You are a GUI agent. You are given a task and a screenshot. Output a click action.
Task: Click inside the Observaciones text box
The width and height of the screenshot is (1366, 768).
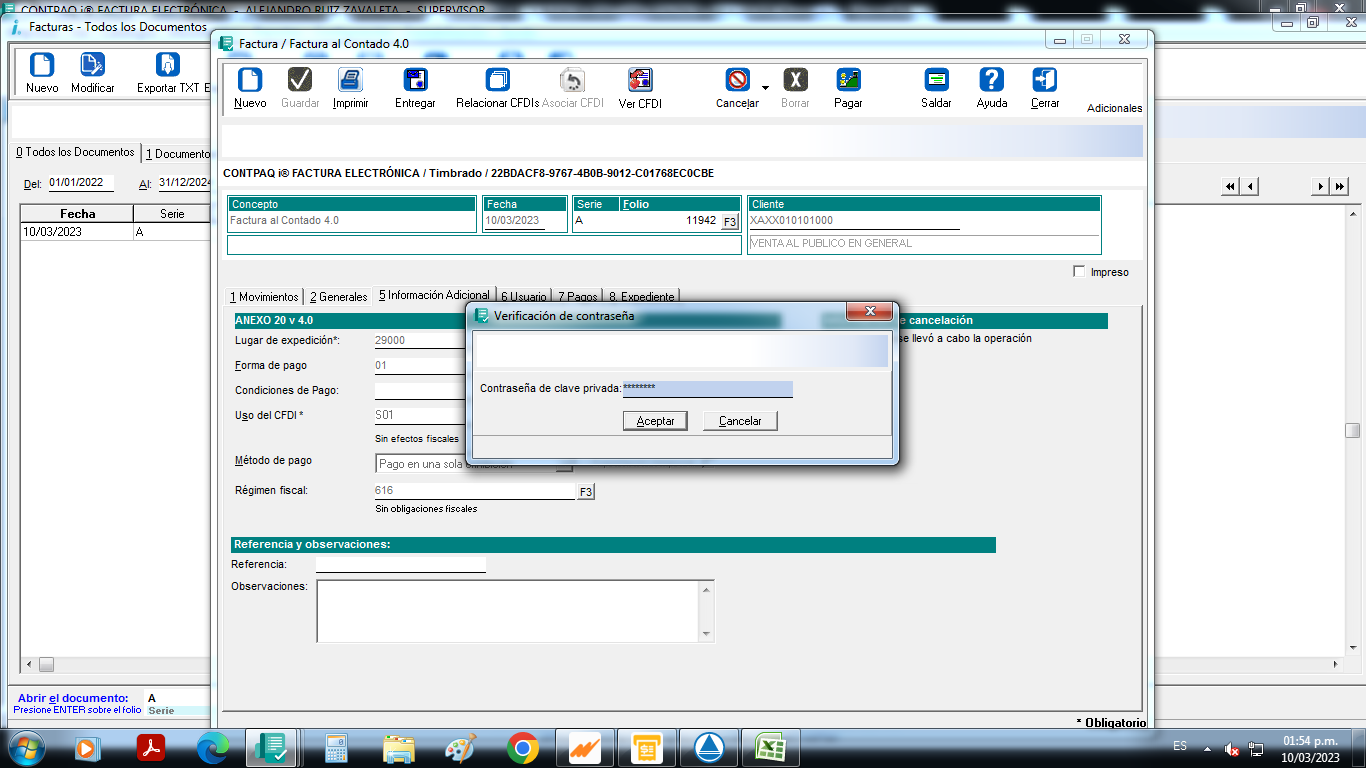[508, 610]
